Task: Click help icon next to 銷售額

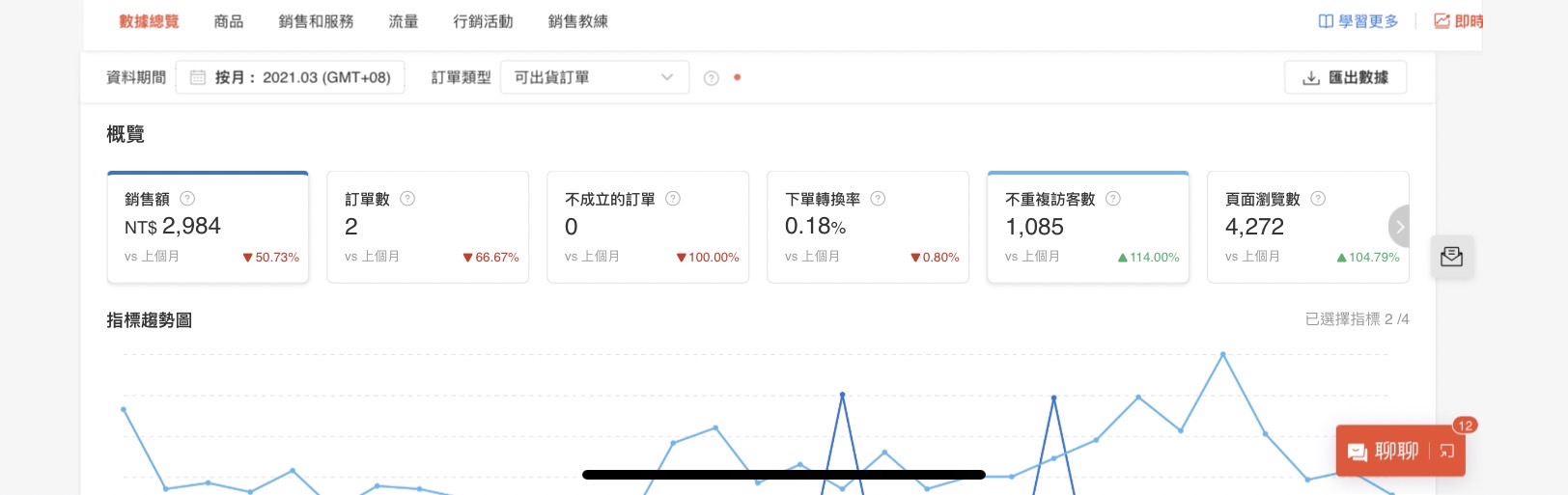Action: pyautogui.click(x=187, y=199)
